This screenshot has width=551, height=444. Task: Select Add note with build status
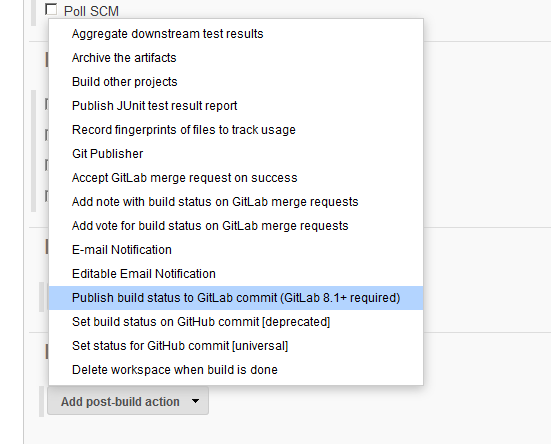click(236, 202)
